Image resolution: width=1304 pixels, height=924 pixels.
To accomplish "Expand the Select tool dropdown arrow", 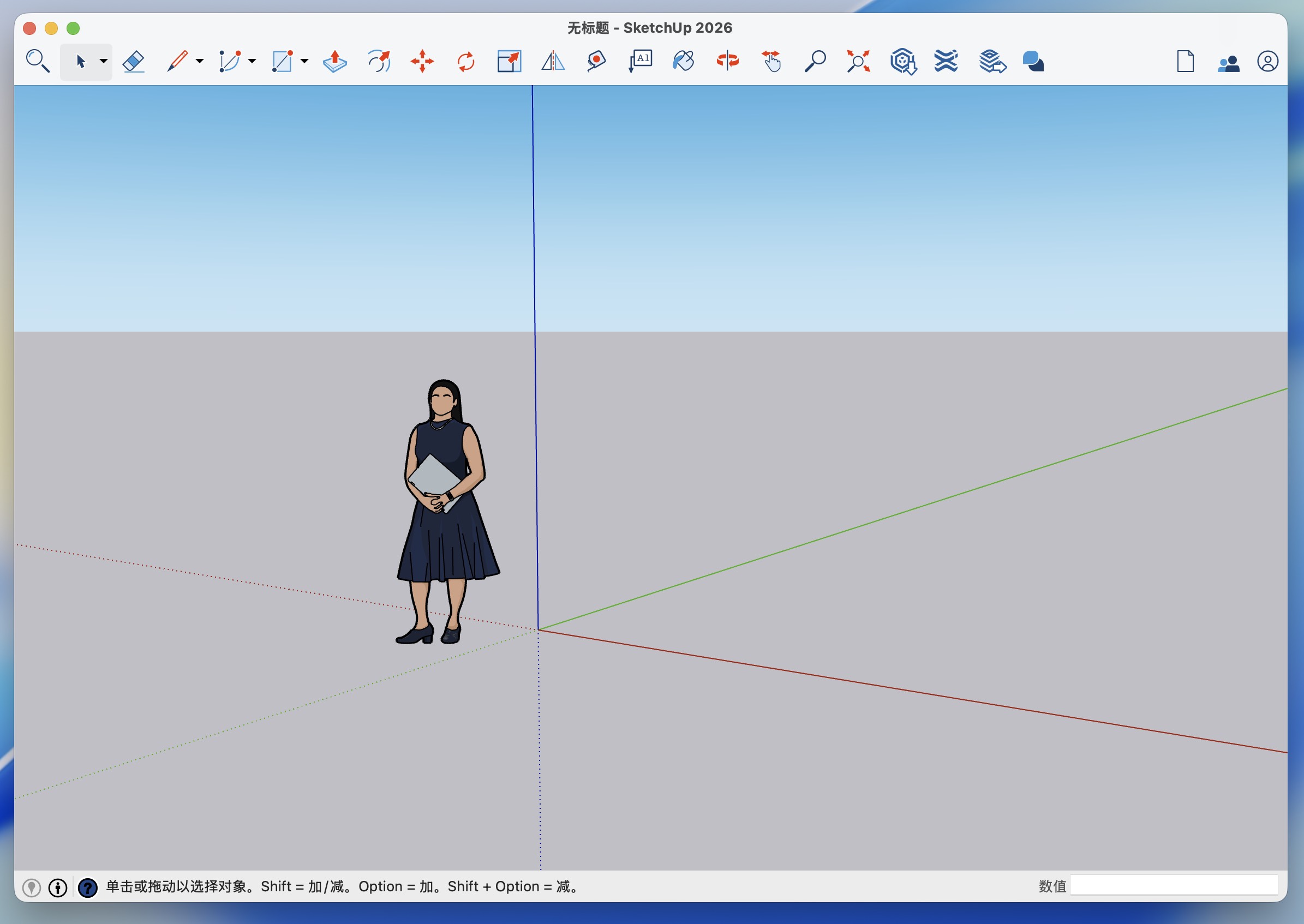I will (104, 61).
